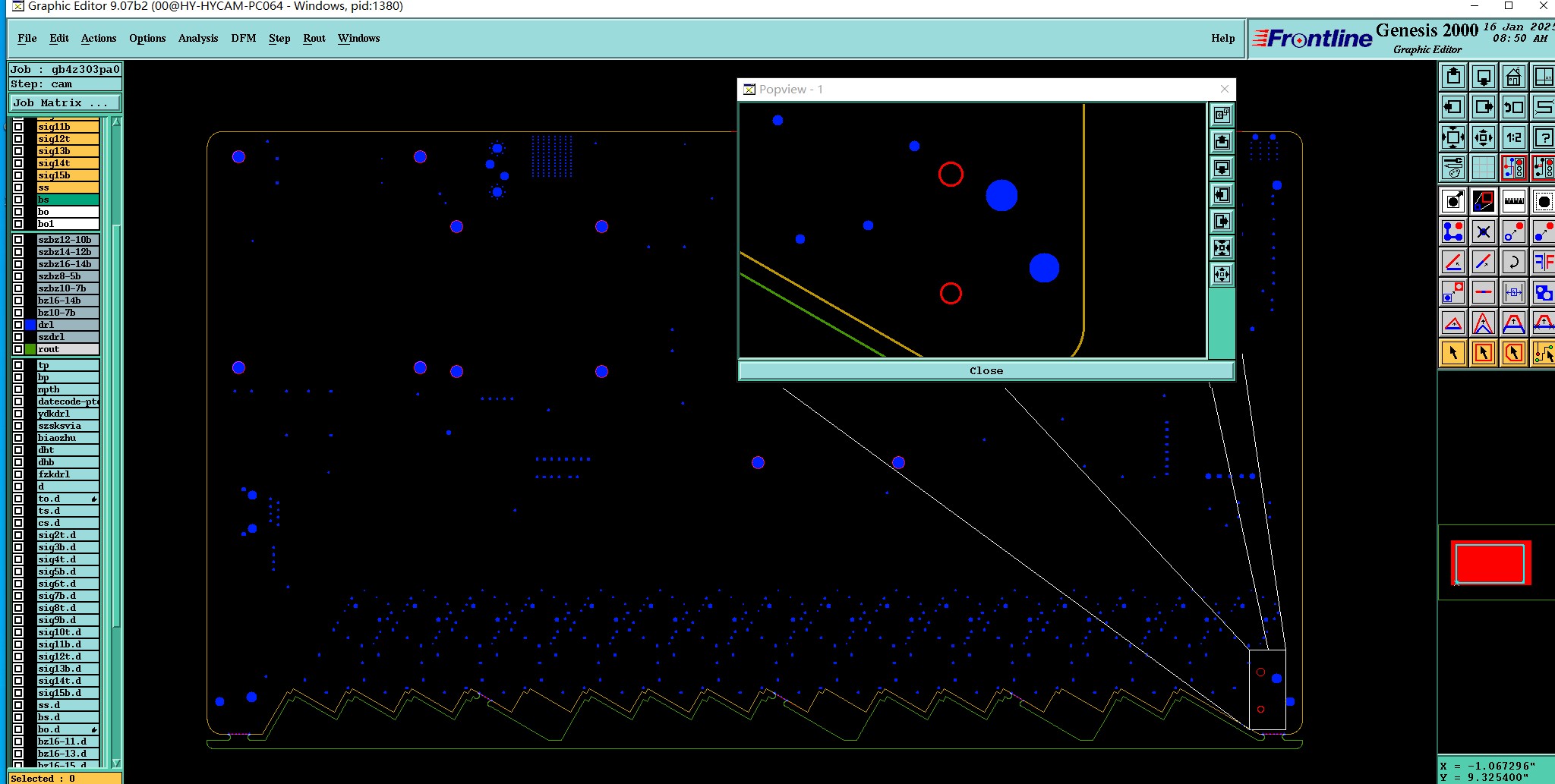Select the fzkdrl layer row
The image size is (1555, 784).
(68, 474)
